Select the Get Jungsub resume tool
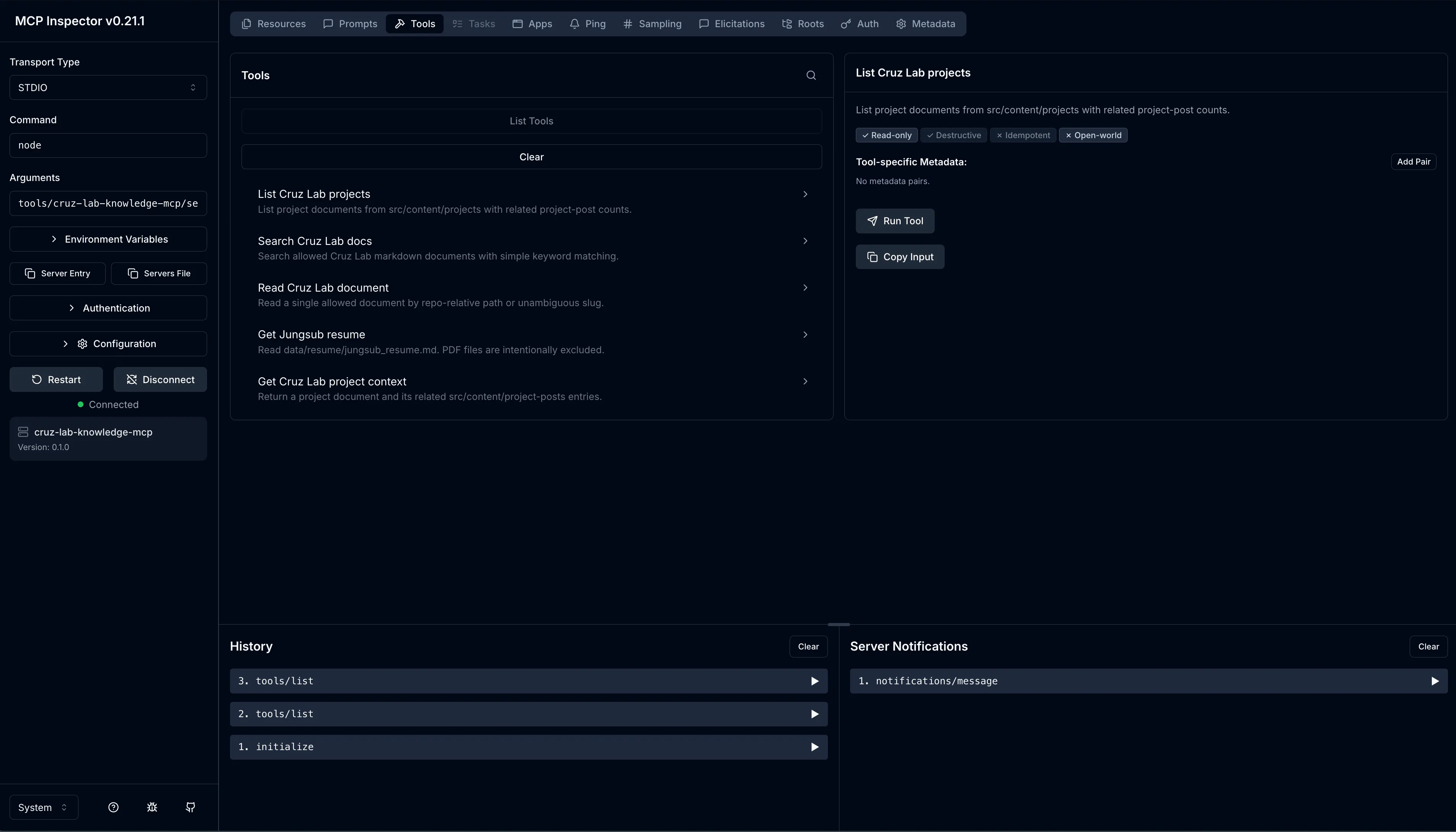This screenshot has width=1456, height=832. click(x=531, y=342)
